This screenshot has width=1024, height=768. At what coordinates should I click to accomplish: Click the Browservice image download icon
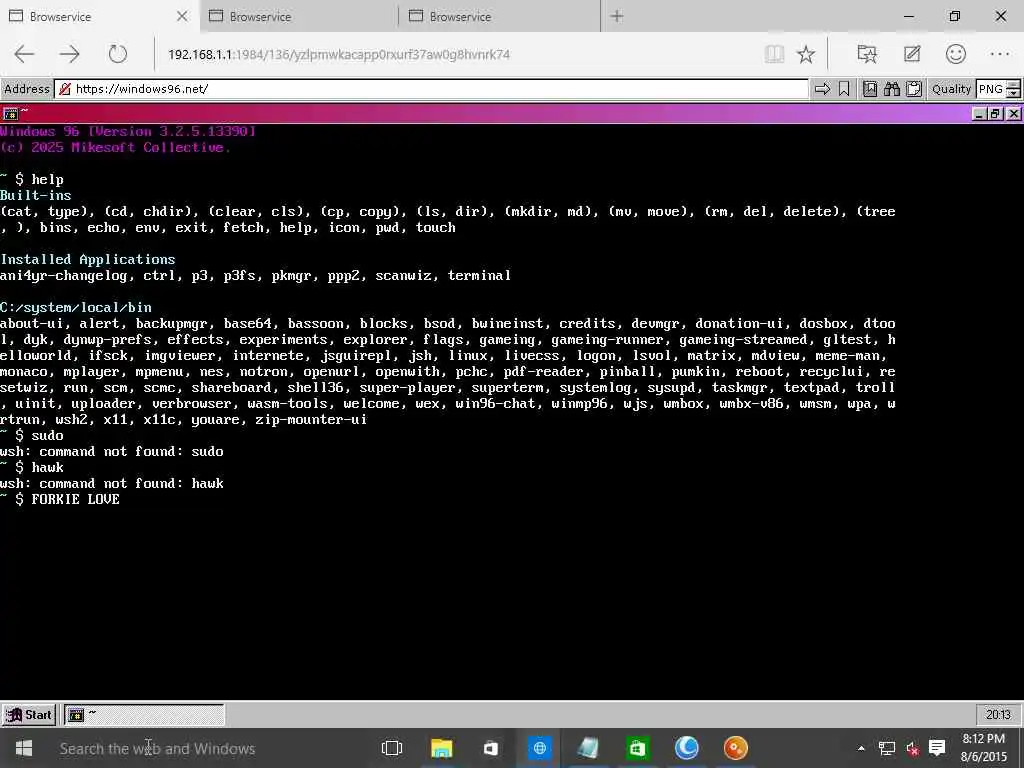(x=870, y=89)
